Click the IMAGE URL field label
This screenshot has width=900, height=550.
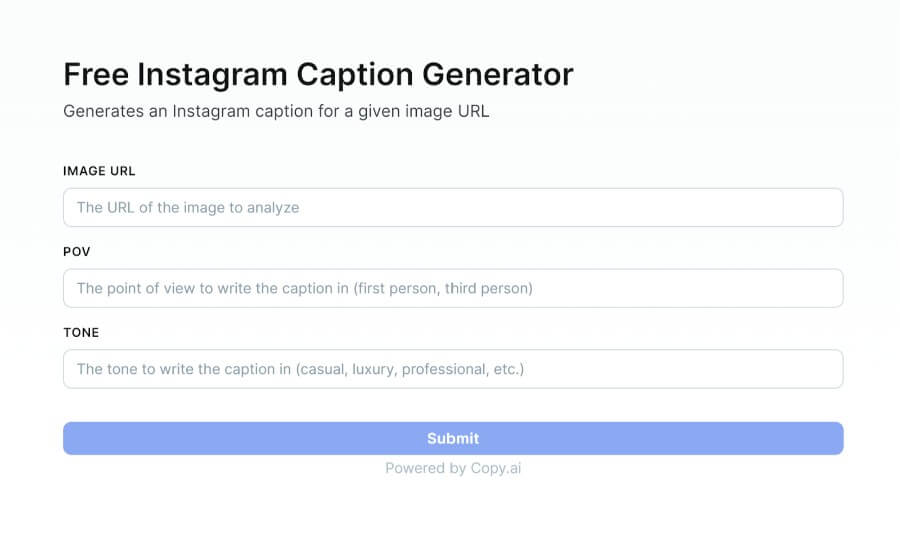click(99, 171)
